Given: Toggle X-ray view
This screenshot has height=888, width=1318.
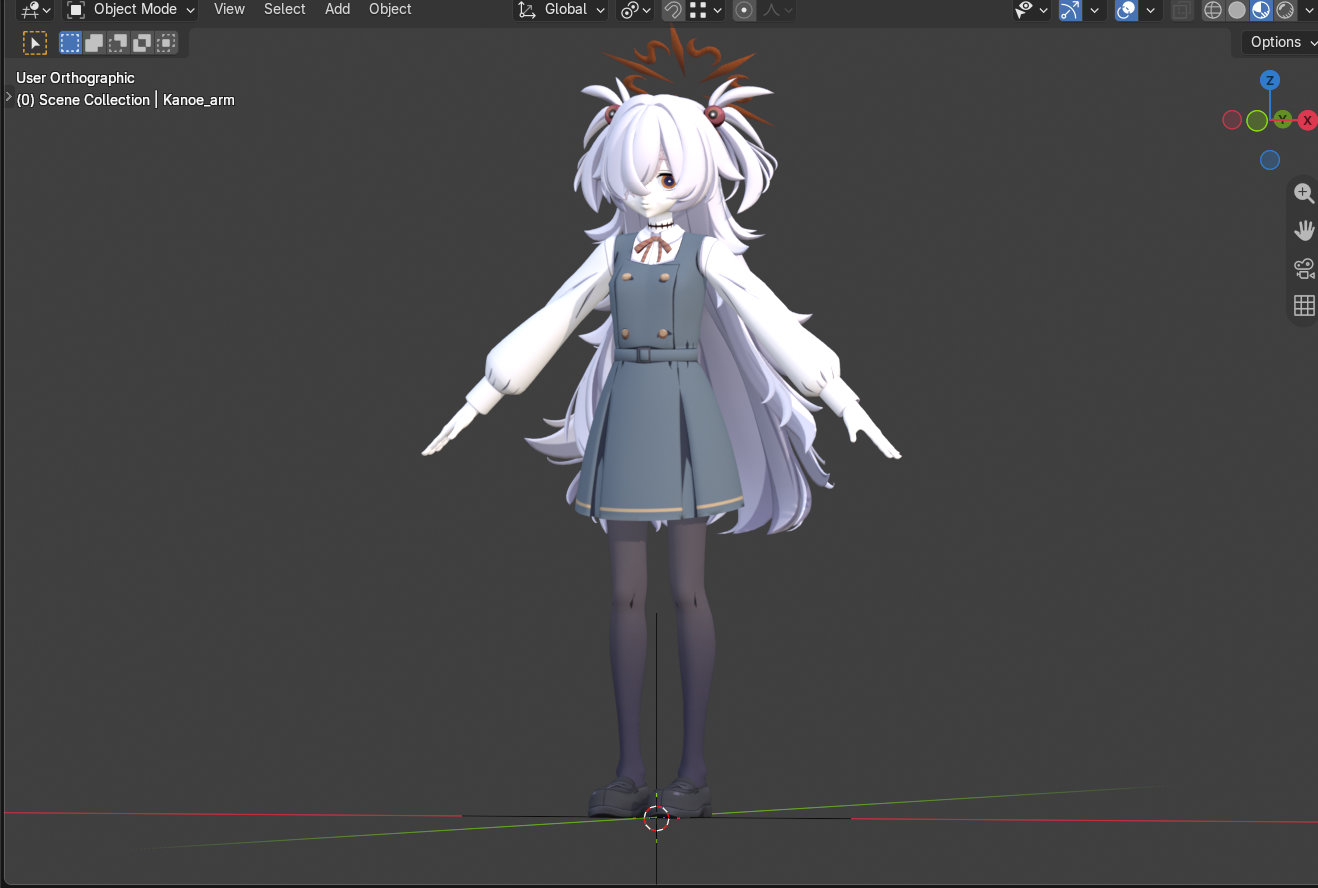Looking at the screenshot, I should pyautogui.click(x=1181, y=10).
